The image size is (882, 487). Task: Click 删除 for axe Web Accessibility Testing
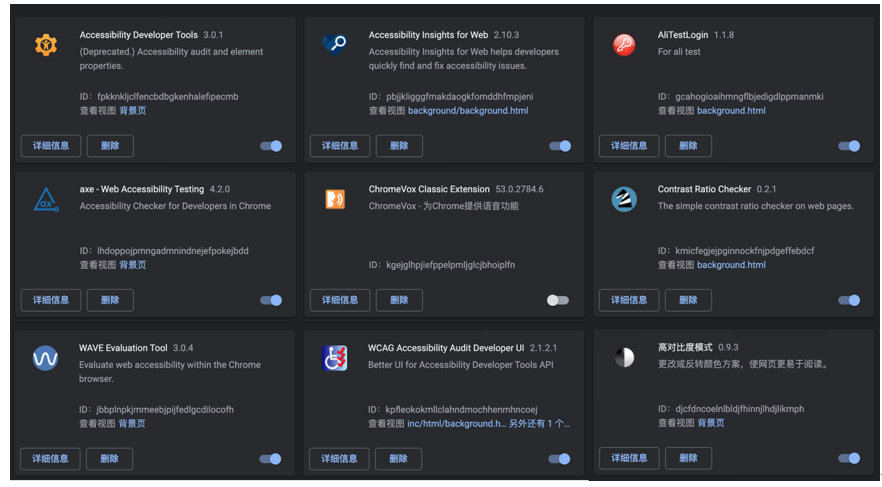pos(110,300)
